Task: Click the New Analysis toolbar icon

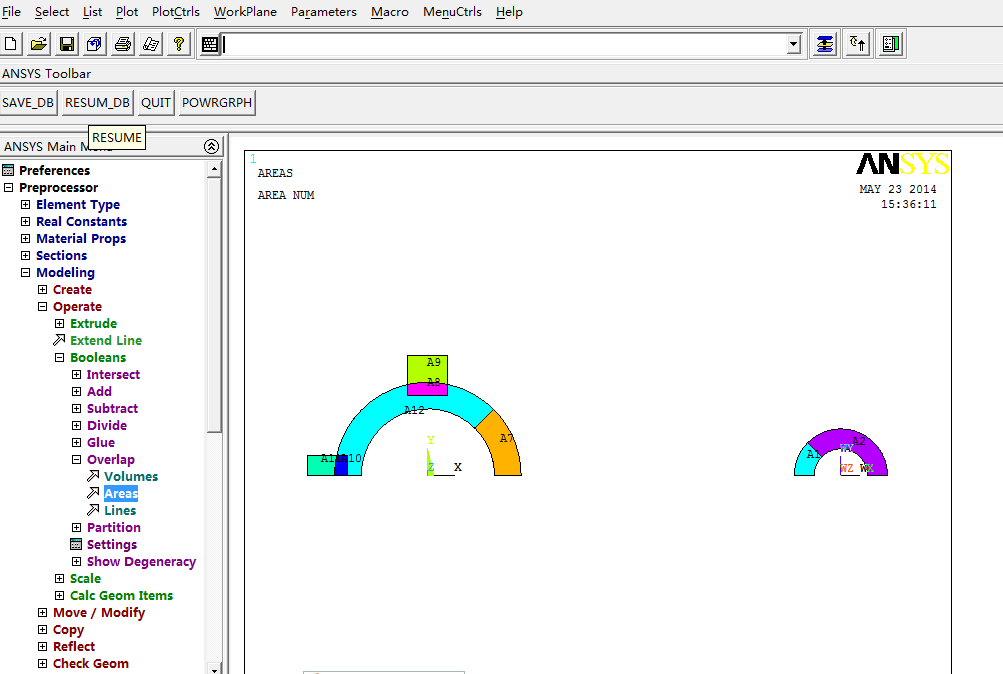Action: tap(11, 44)
